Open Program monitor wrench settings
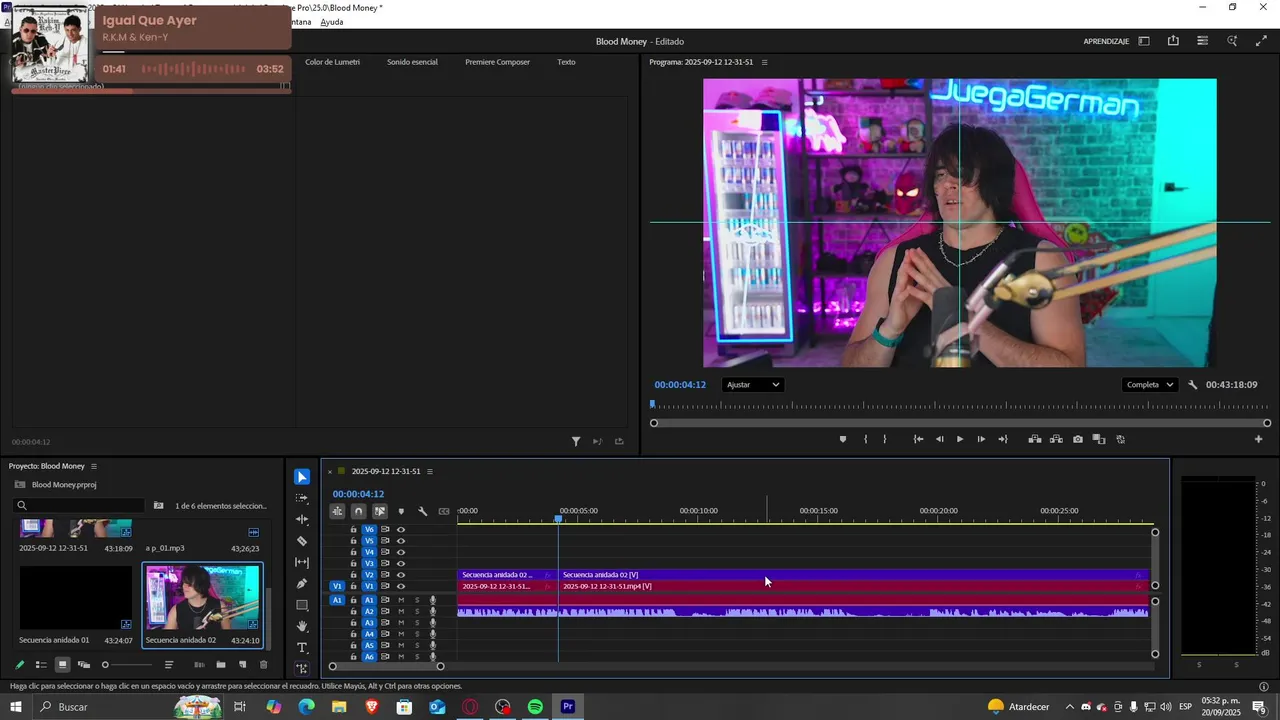 tap(1192, 385)
